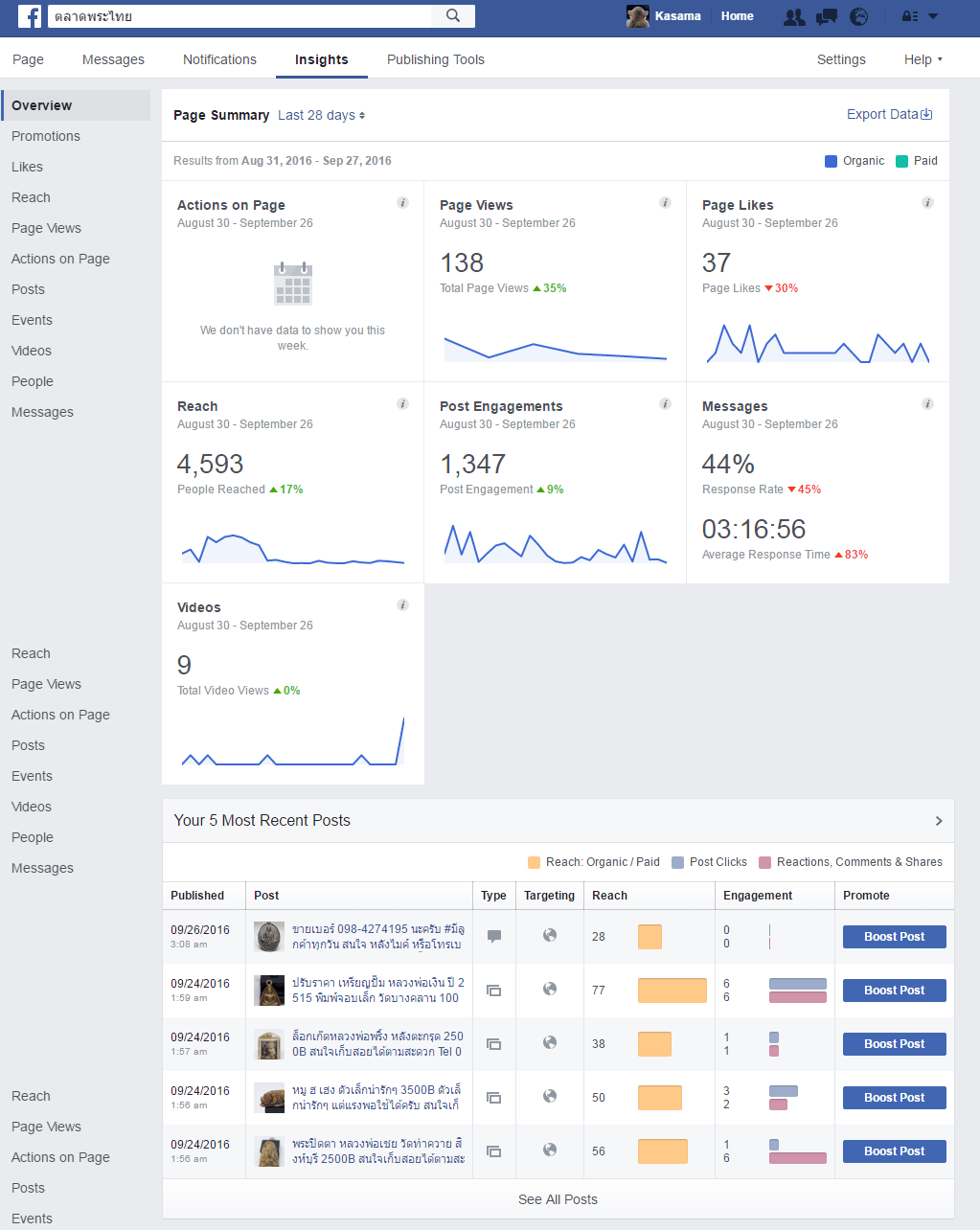Boost the 09/26/2016 post
The image size is (980, 1230).
[895, 937]
